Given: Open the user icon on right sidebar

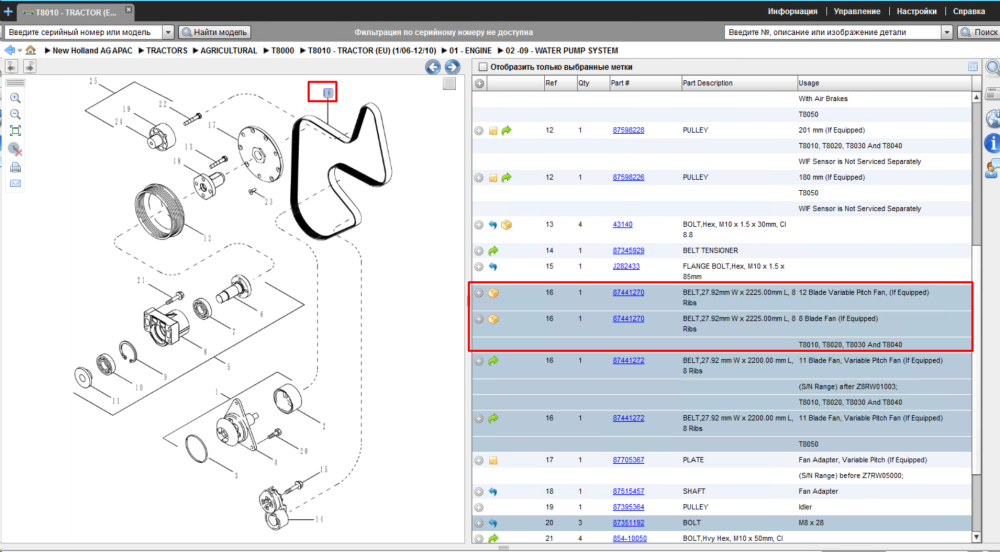Looking at the screenshot, I should 992,169.
